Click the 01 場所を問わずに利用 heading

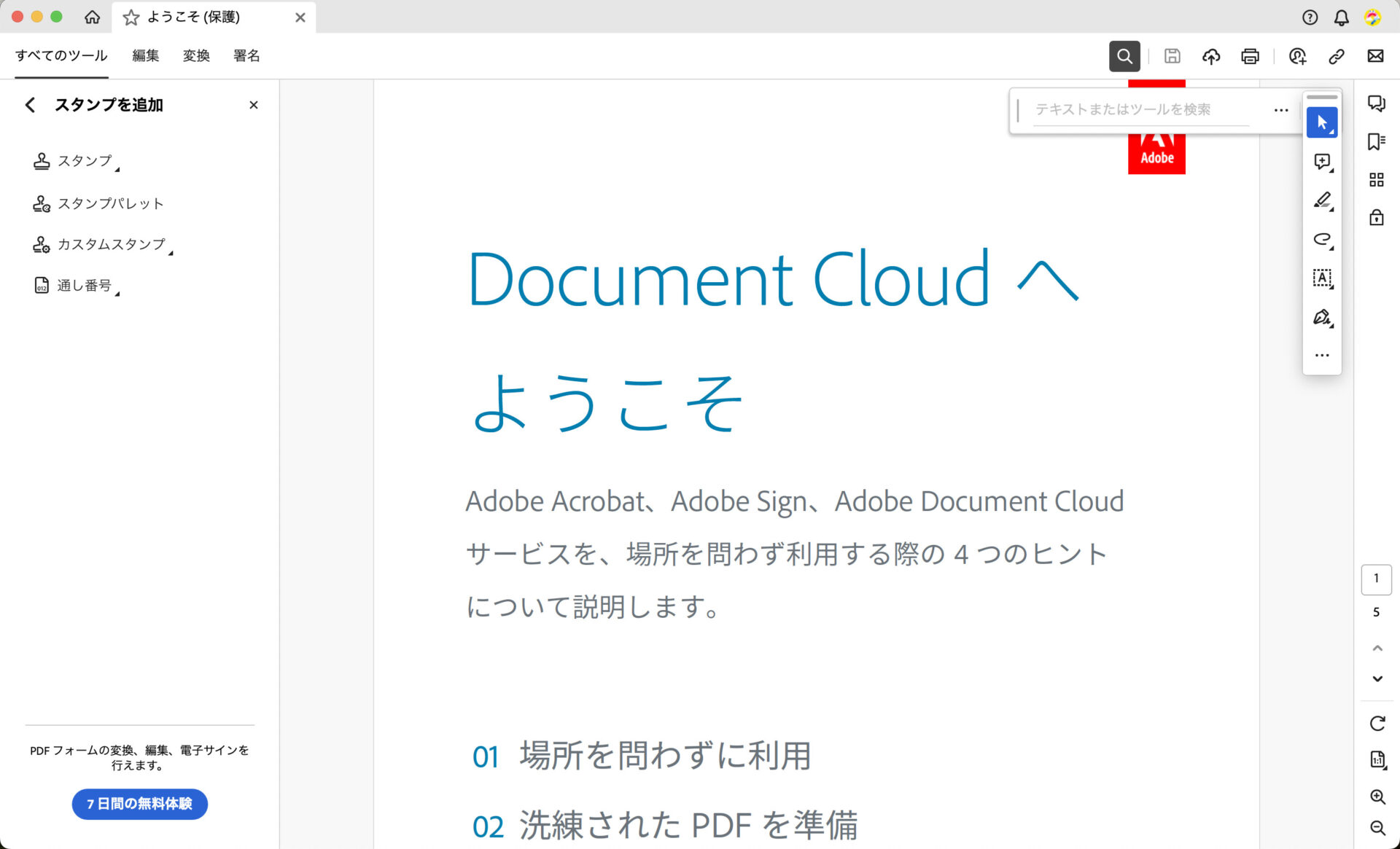(642, 756)
